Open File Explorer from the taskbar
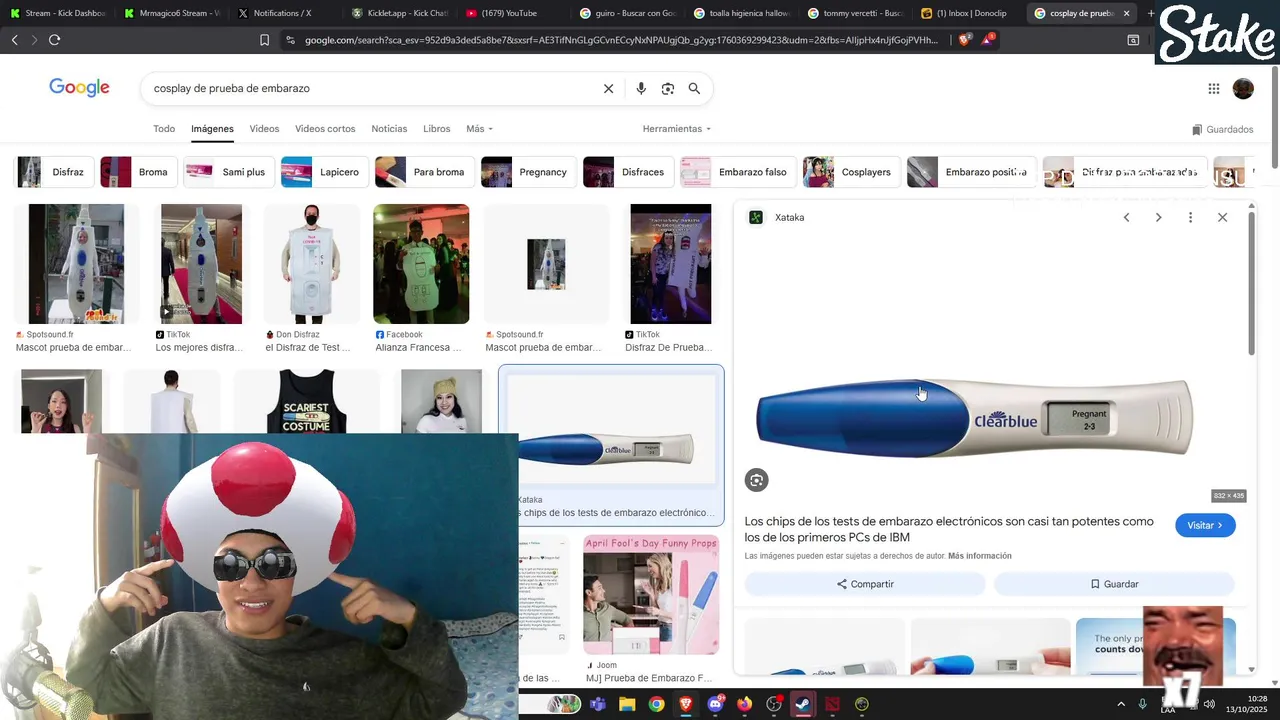This screenshot has height=720, width=1280. click(x=627, y=704)
